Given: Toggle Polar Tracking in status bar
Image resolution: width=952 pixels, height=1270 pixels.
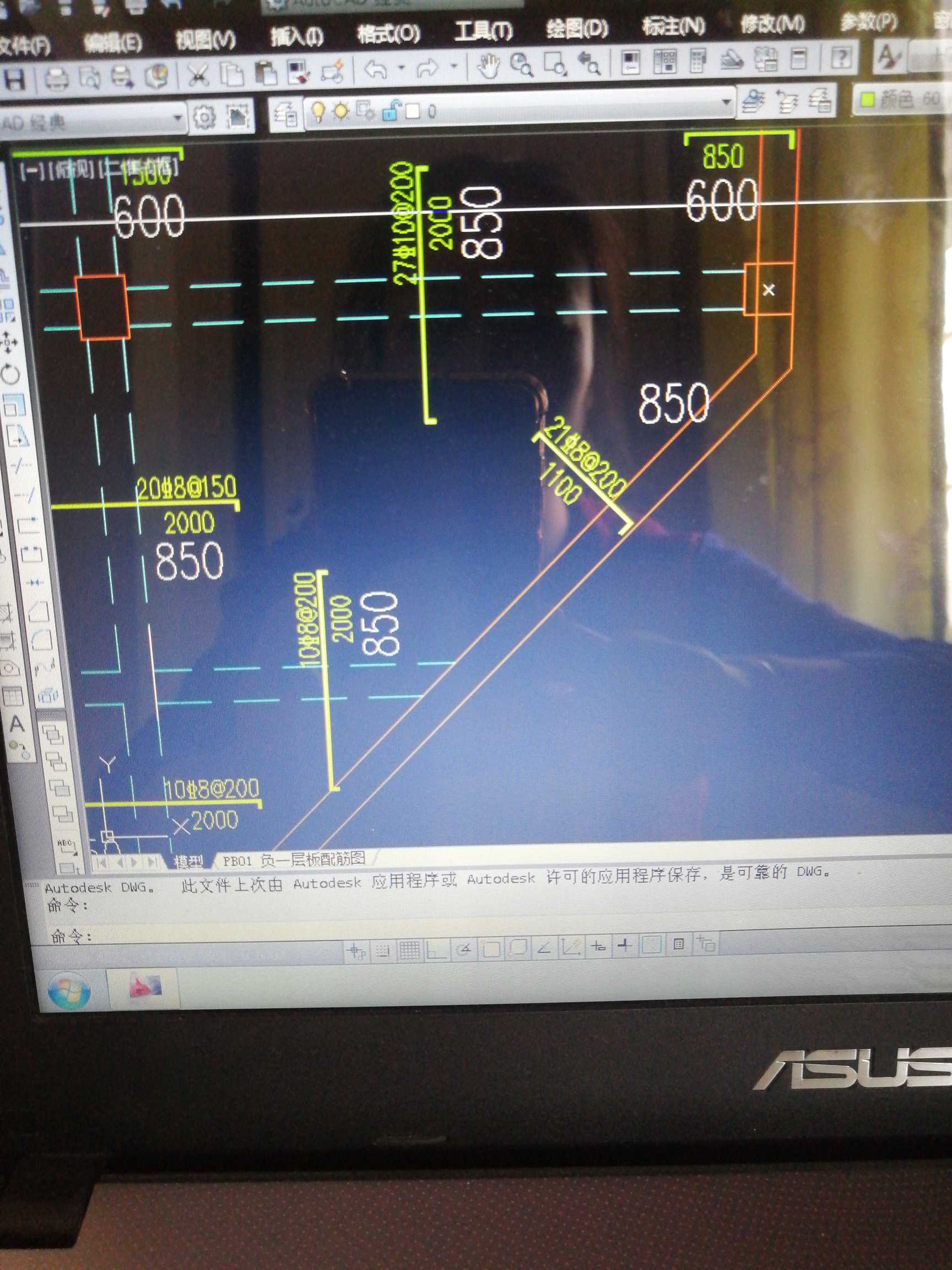Looking at the screenshot, I should [x=464, y=950].
